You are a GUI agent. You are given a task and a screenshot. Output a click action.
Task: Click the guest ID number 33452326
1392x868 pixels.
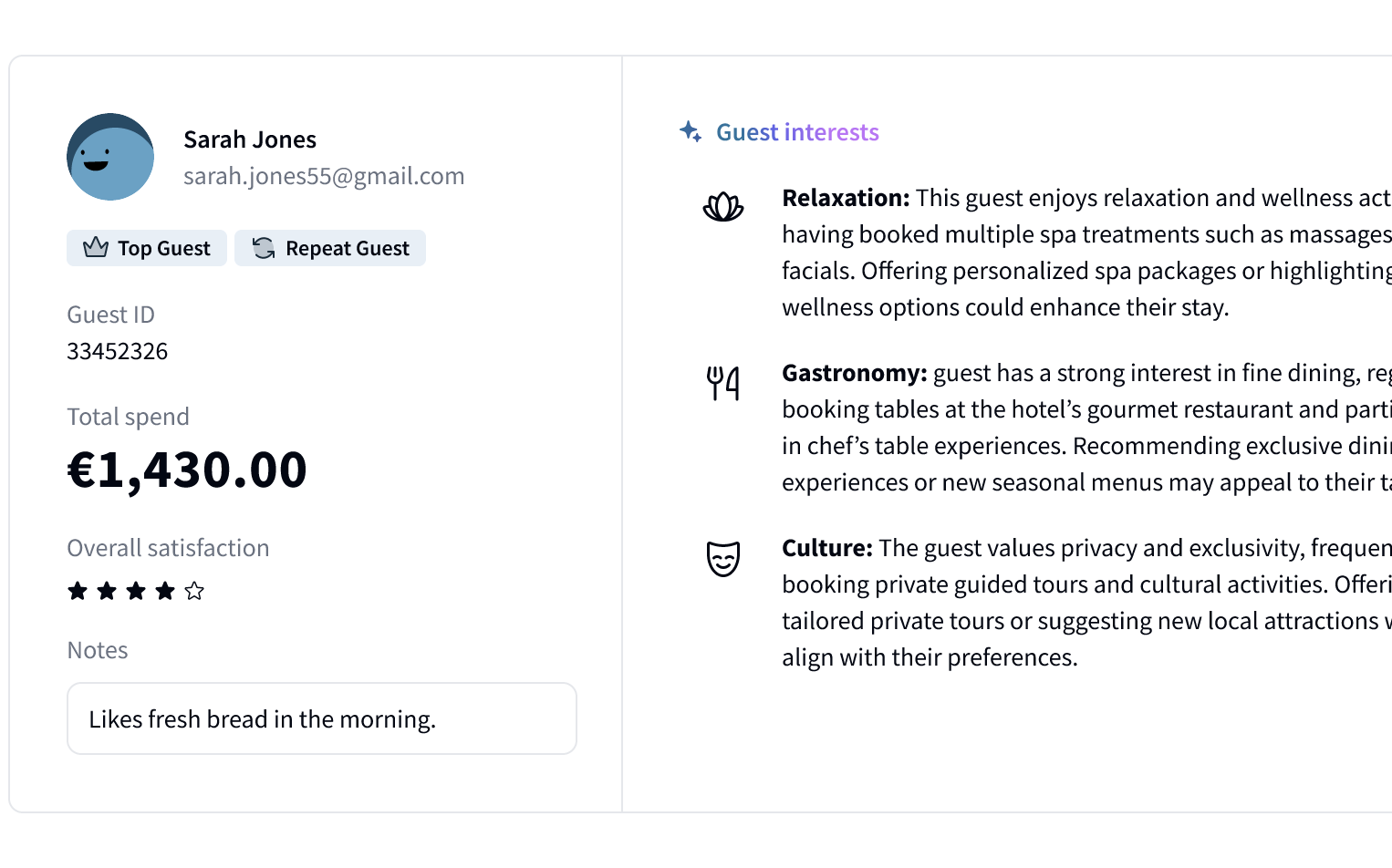(118, 351)
